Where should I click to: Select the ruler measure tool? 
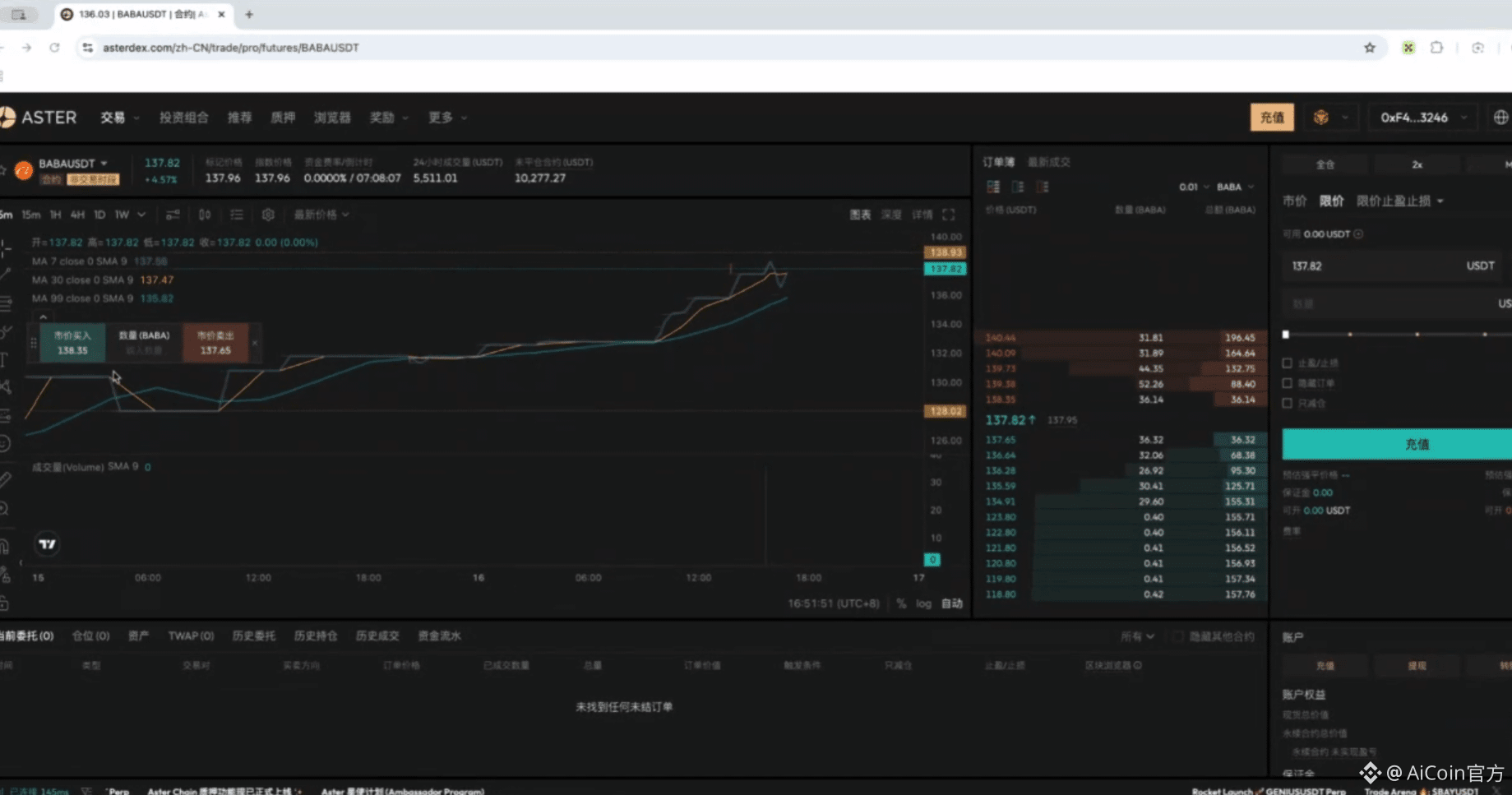coord(5,479)
